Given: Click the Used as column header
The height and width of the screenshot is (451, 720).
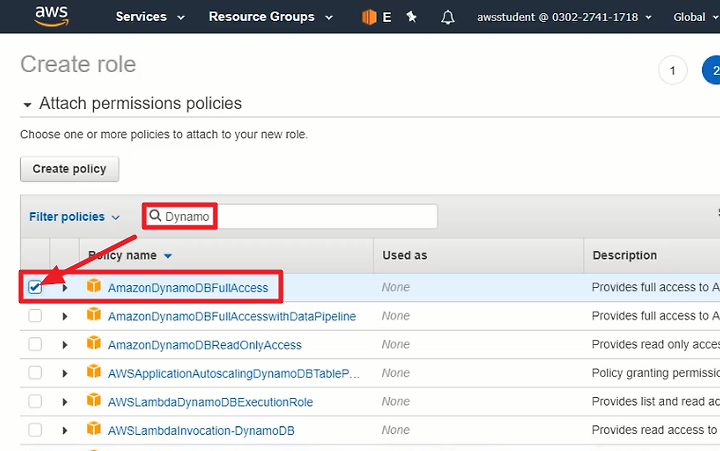Looking at the screenshot, I should pos(405,255).
